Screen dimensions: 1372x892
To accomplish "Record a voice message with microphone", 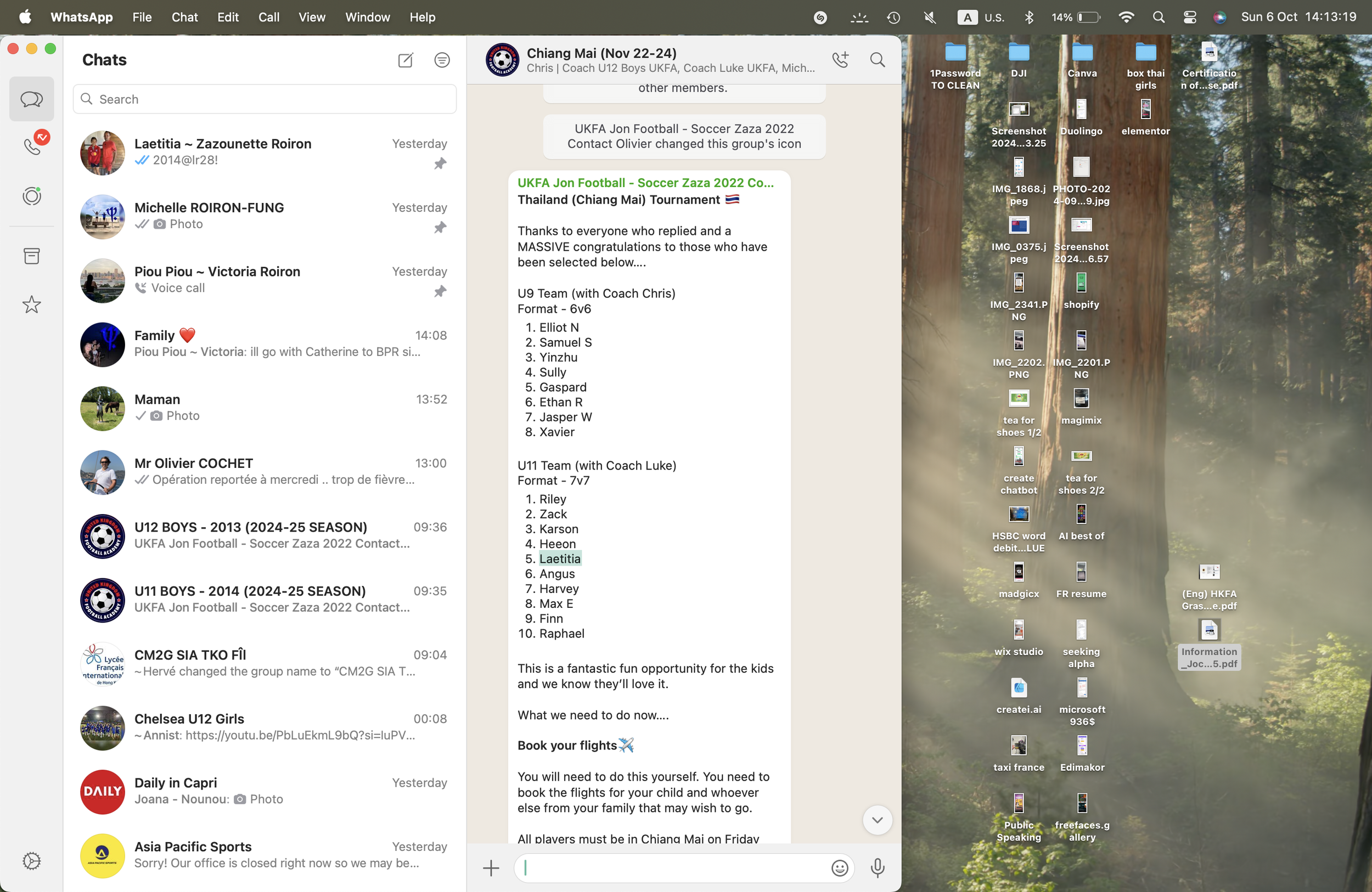I will point(878,868).
